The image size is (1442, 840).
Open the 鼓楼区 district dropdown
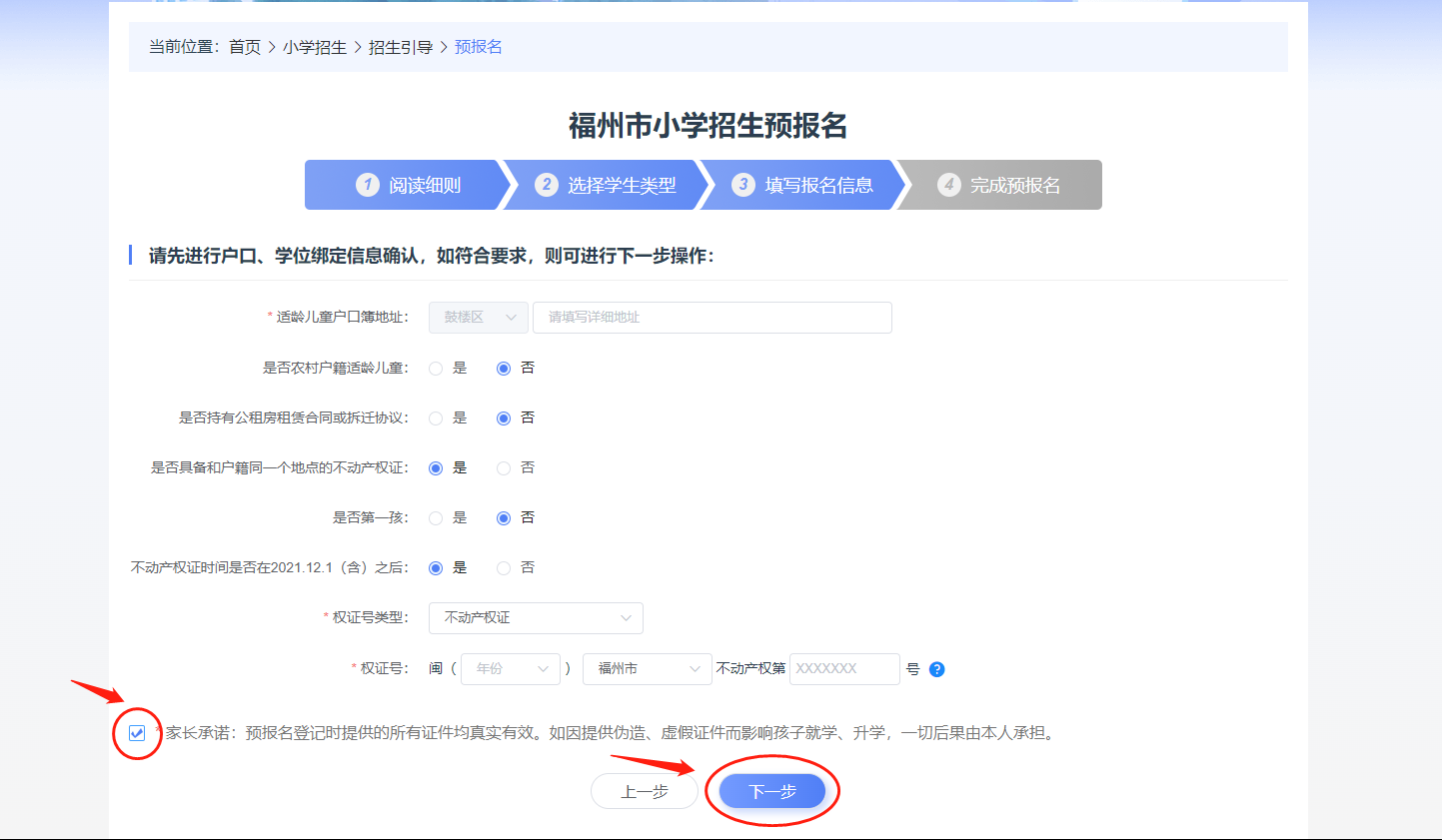coord(479,318)
